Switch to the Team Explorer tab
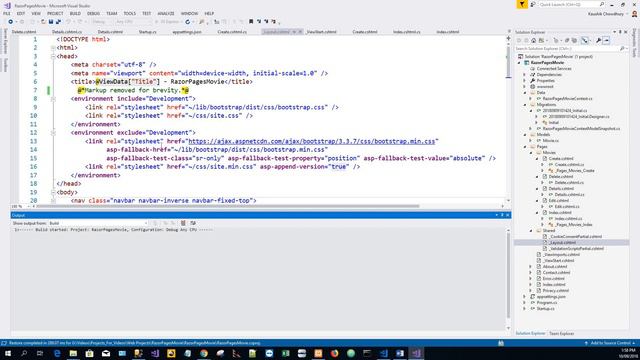 tap(561, 333)
